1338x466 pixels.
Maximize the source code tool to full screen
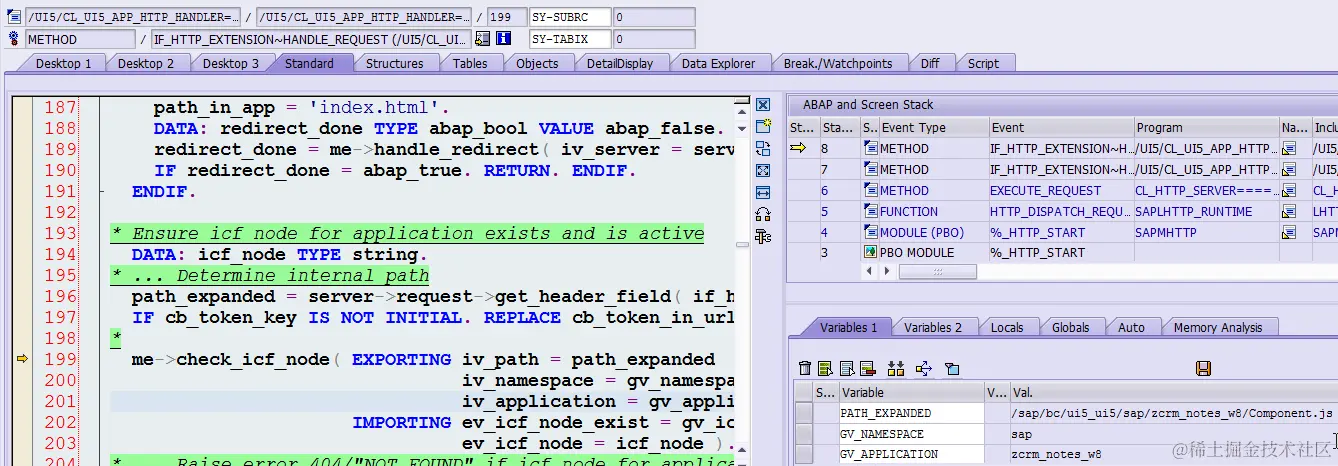coord(763,170)
